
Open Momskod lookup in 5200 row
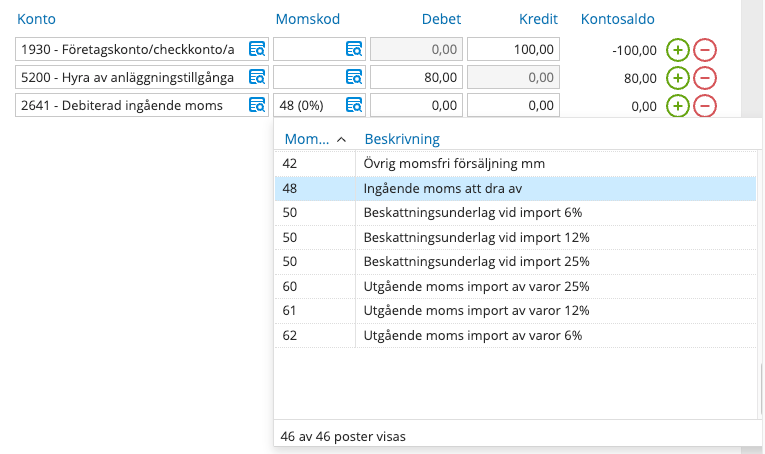pyautogui.click(x=354, y=77)
